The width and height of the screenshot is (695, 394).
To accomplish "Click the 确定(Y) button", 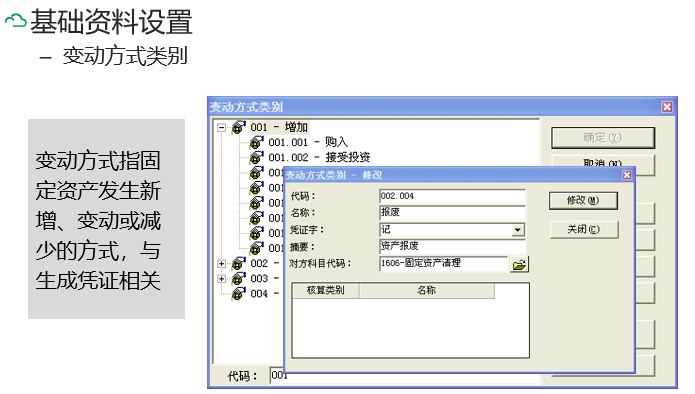I will [603, 138].
